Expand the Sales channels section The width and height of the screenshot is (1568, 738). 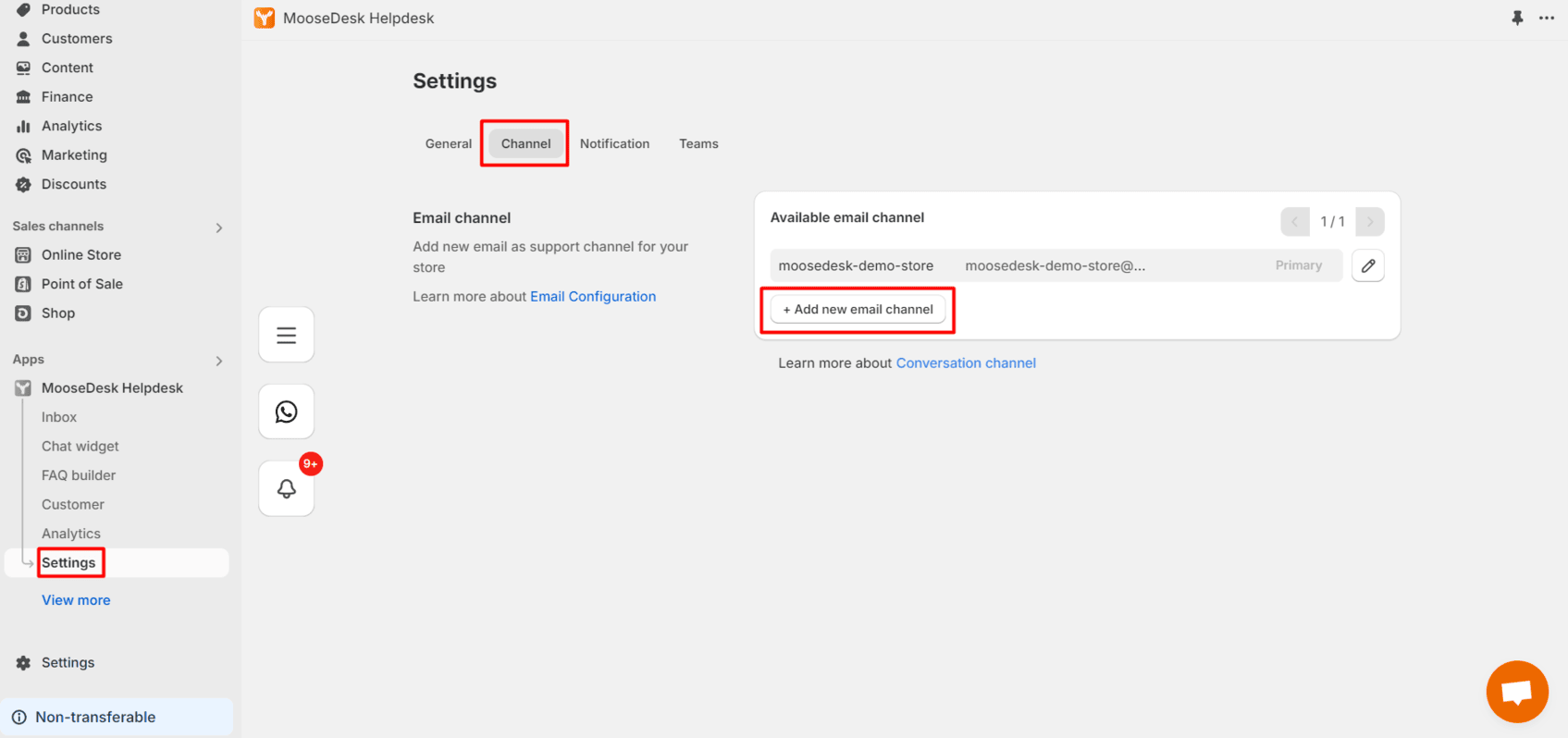click(x=219, y=228)
